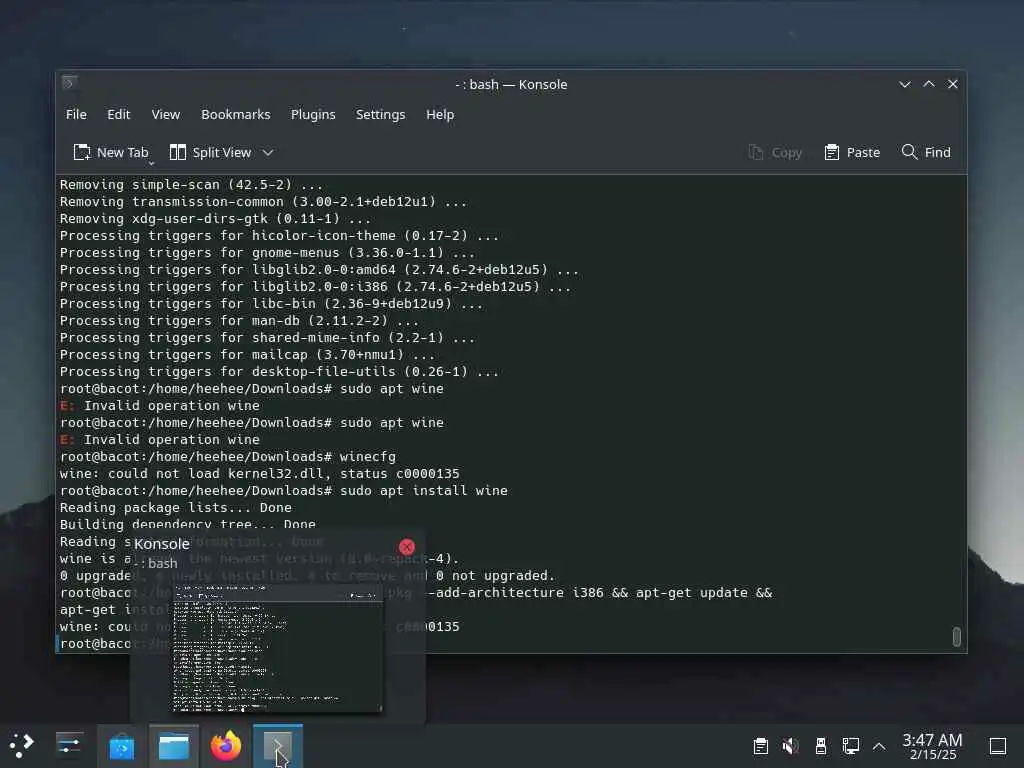Click the New Tab button
The width and height of the screenshot is (1024, 768).
pyautogui.click(x=111, y=152)
